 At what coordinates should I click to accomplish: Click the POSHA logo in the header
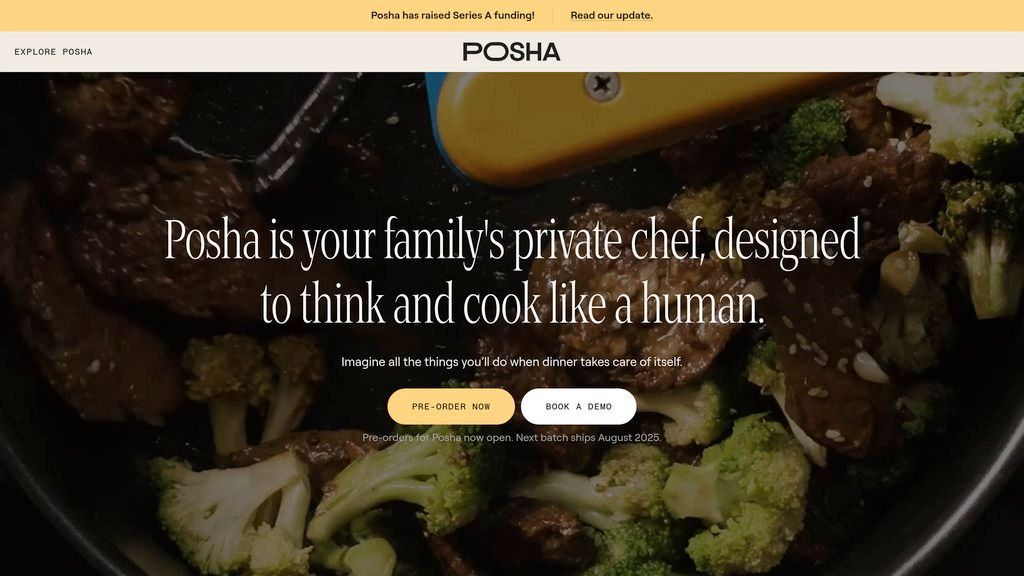(511, 52)
